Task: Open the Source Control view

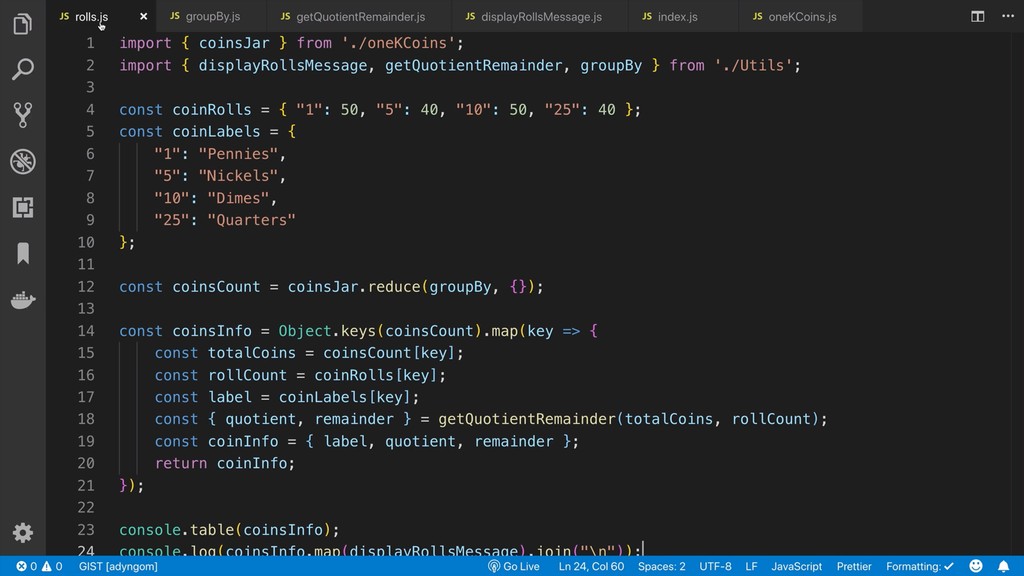Action: pyautogui.click(x=22, y=115)
